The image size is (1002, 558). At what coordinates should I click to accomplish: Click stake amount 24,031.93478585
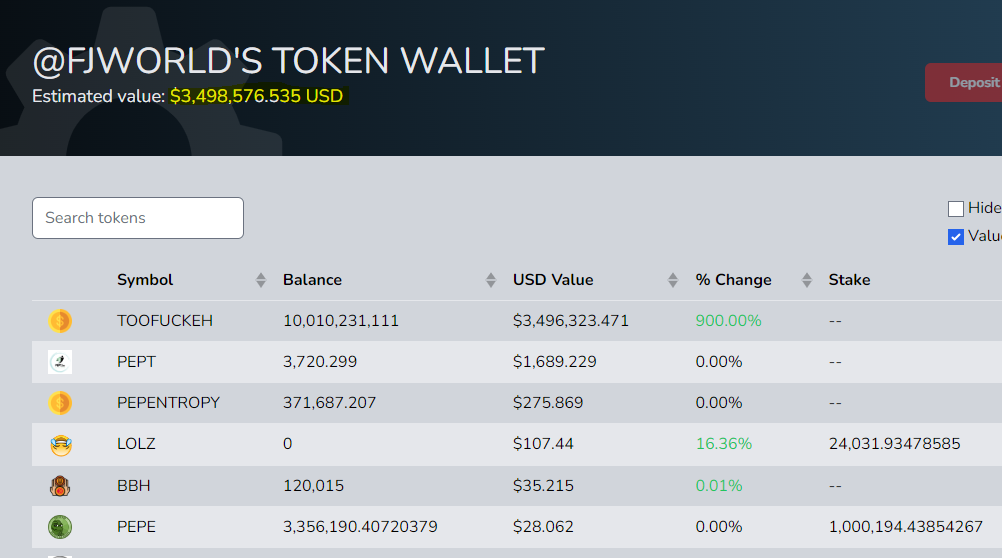point(895,444)
